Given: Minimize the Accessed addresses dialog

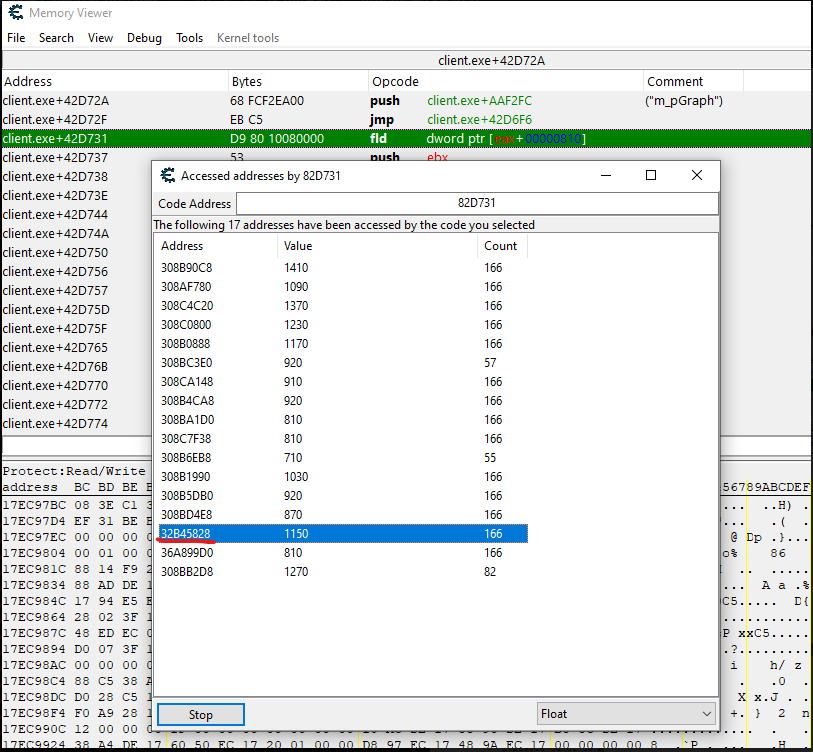Looking at the screenshot, I should [x=605, y=175].
